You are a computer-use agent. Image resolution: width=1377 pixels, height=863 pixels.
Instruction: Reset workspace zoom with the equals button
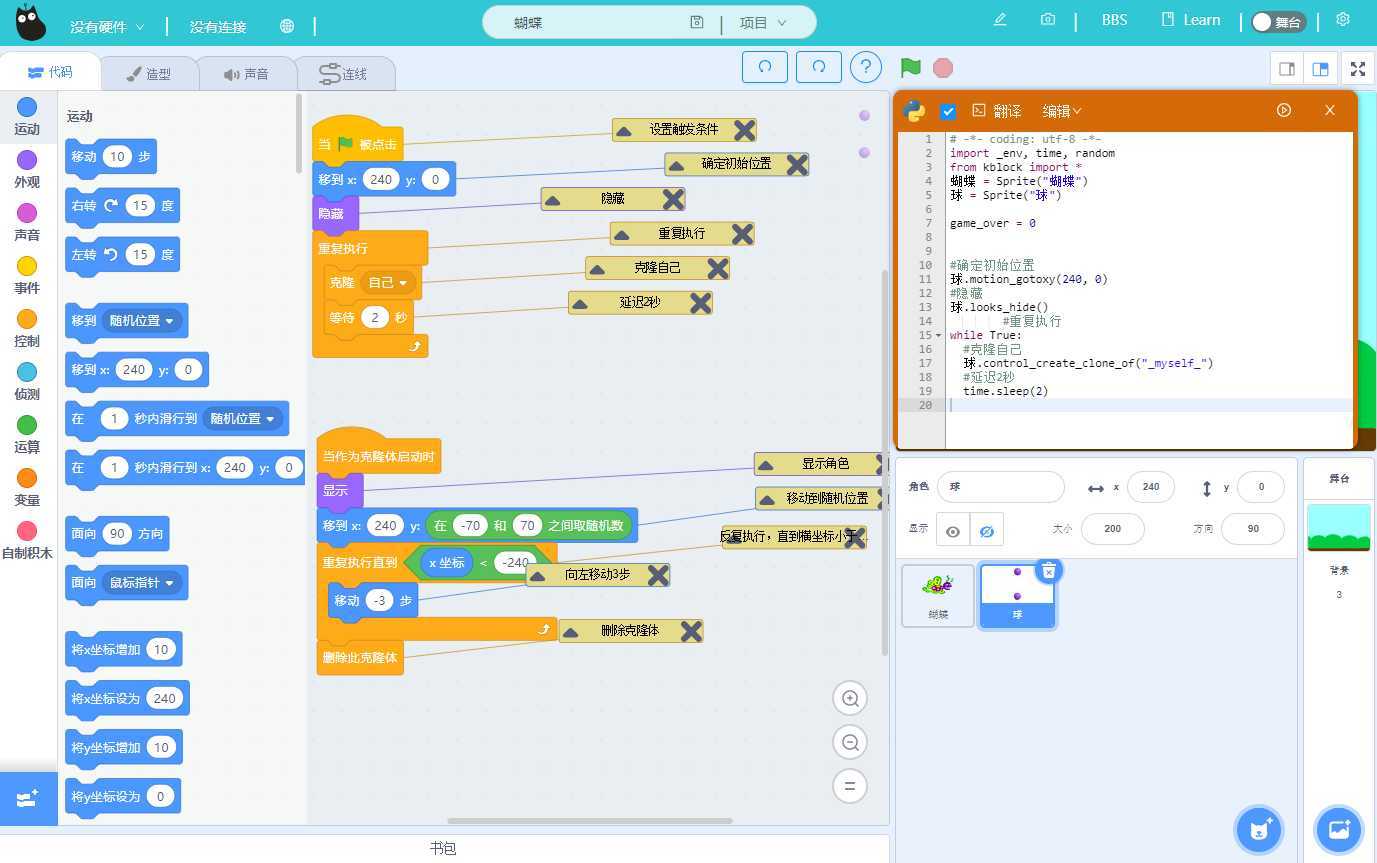[850, 786]
